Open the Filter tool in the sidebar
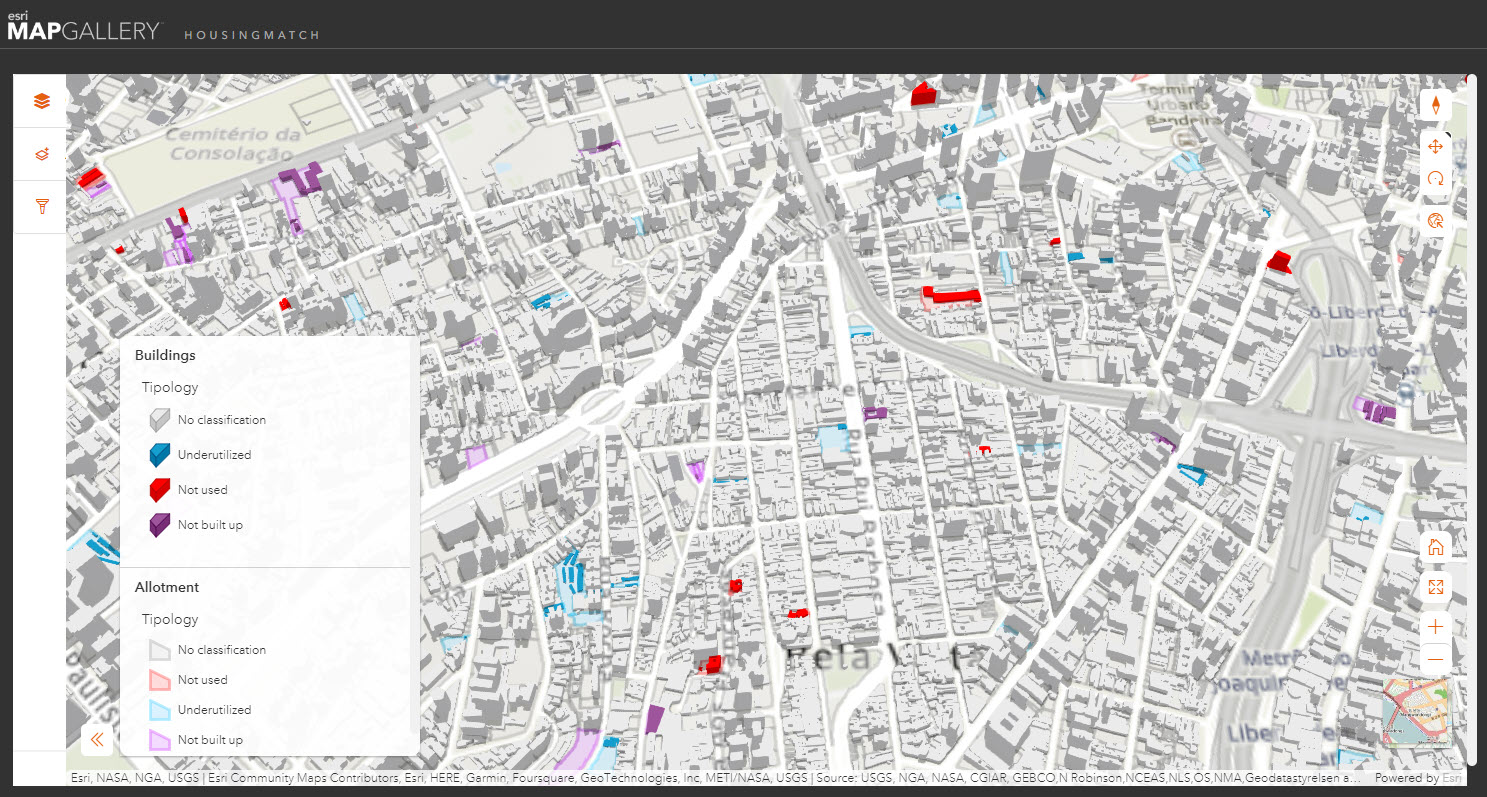 [x=39, y=206]
